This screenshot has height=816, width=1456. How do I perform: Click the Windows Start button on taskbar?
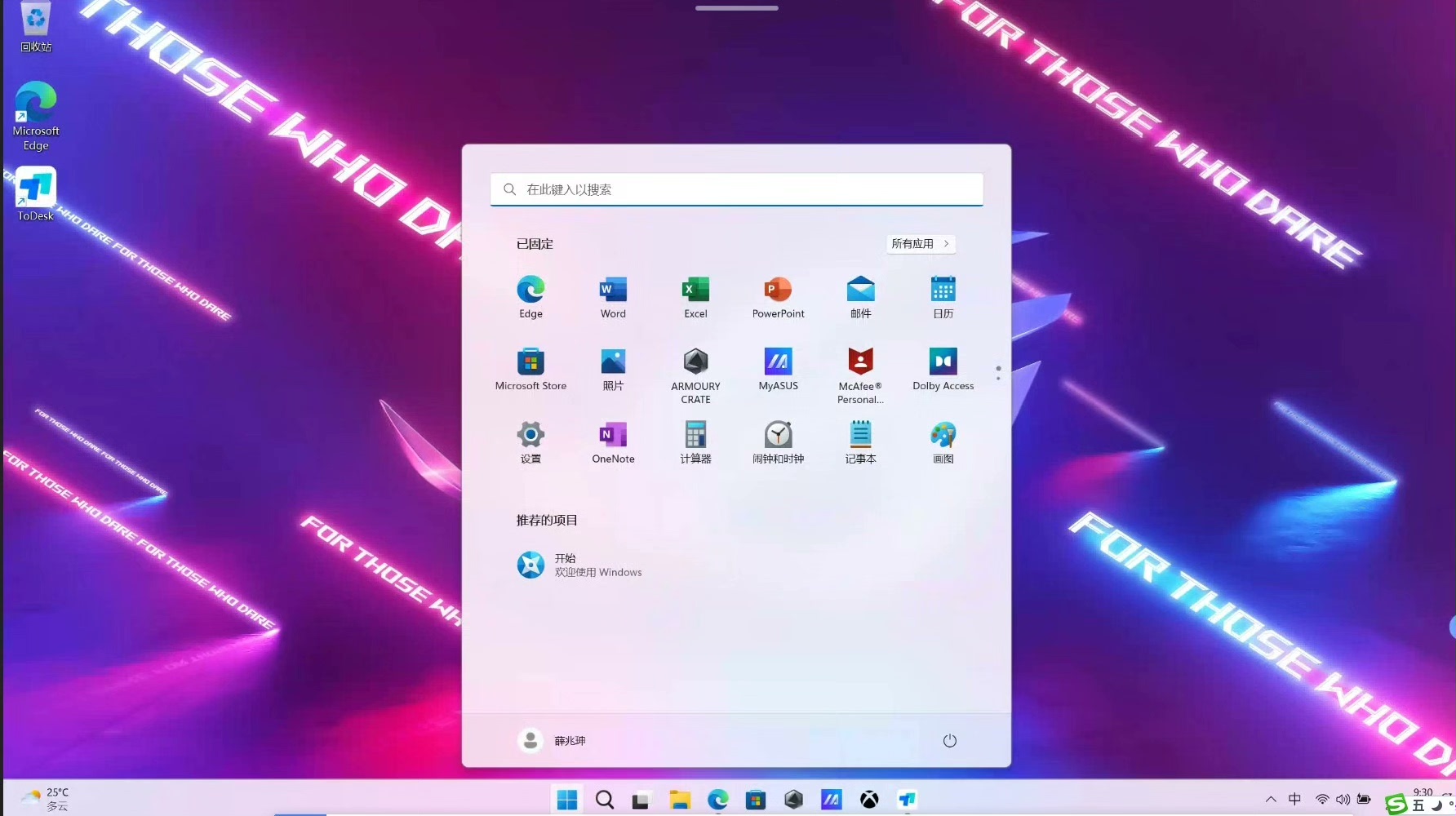click(567, 800)
